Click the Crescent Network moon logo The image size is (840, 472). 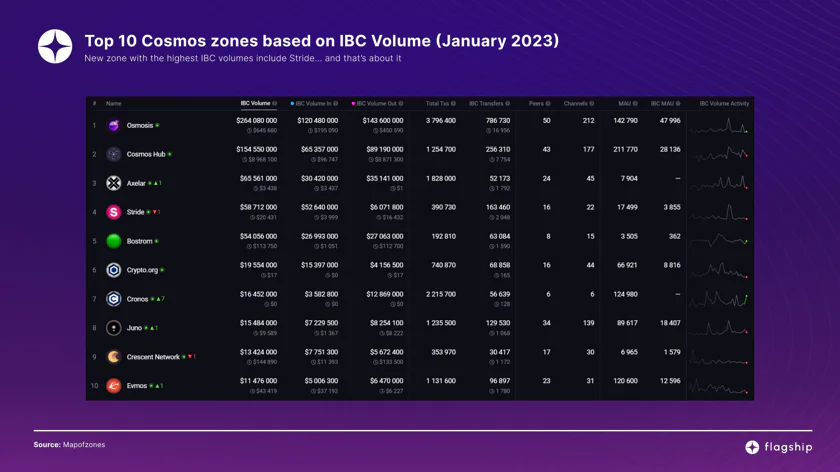(114, 357)
